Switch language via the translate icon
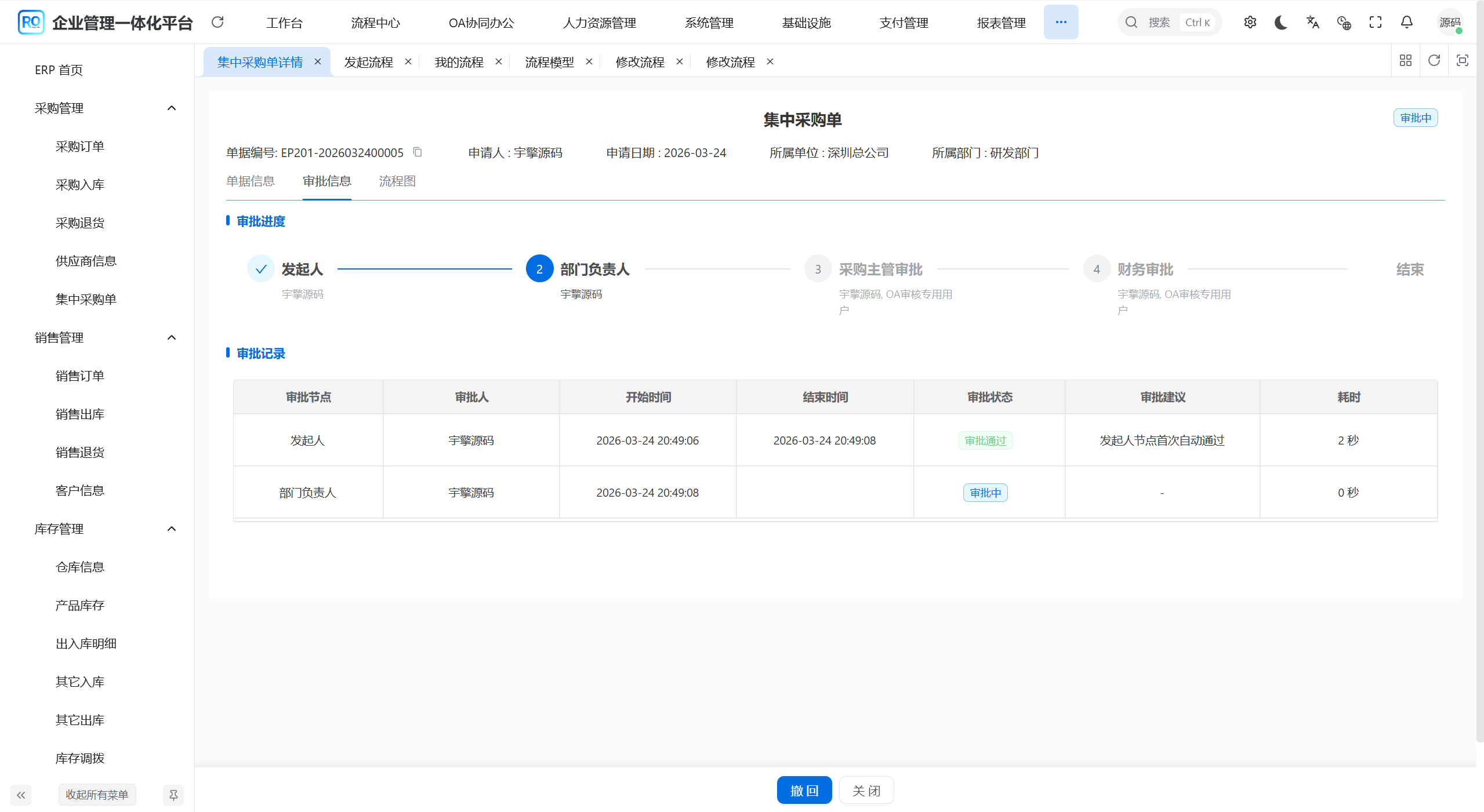 [x=1312, y=22]
